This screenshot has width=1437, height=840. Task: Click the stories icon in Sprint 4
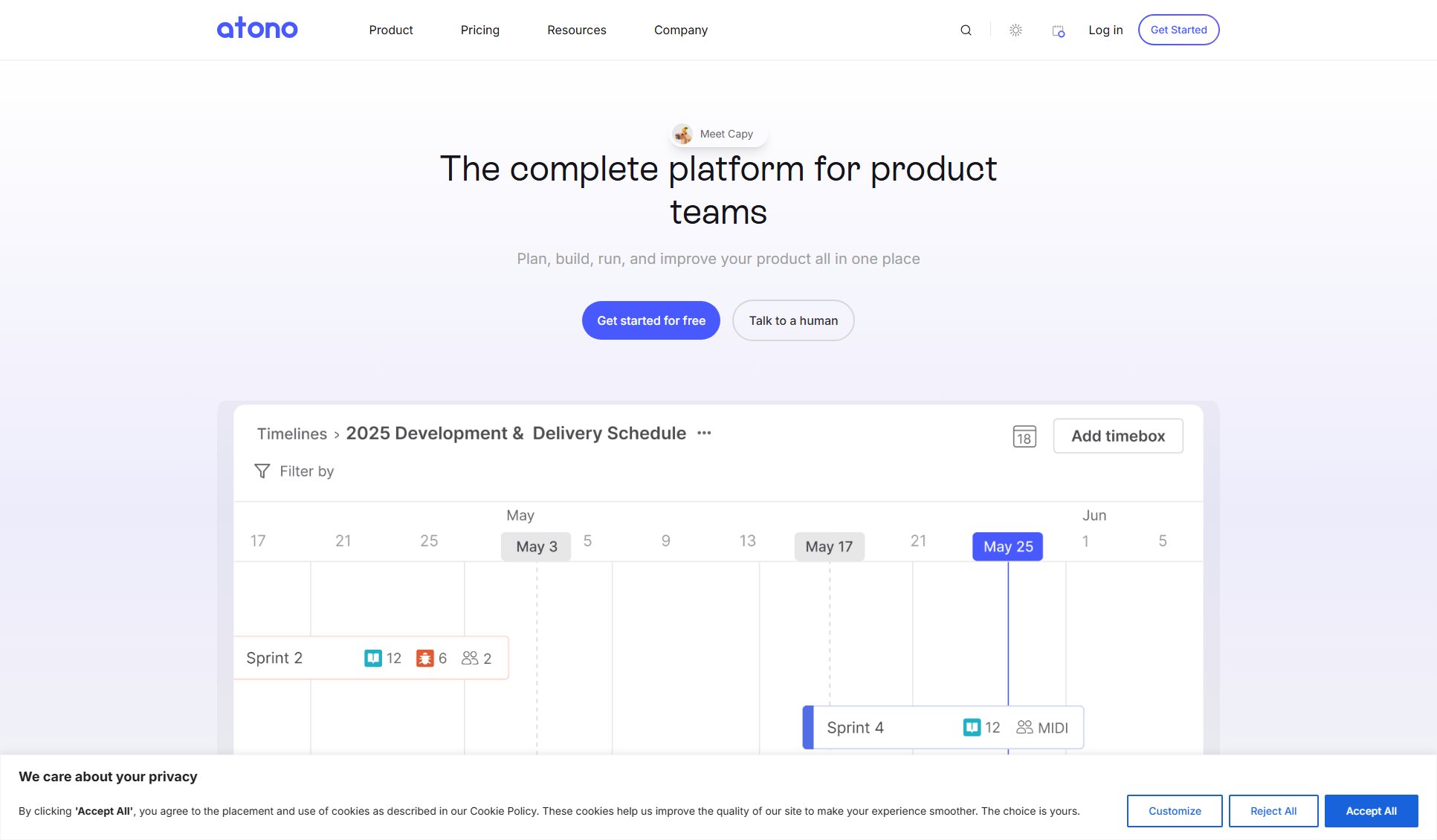(972, 728)
